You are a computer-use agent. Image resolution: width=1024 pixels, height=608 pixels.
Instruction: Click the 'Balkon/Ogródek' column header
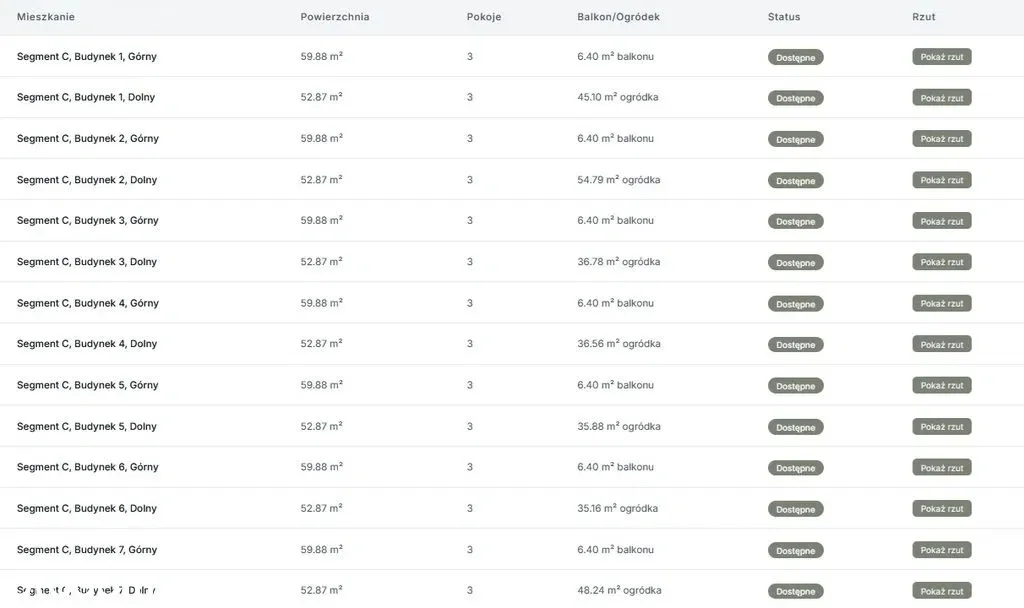[618, 17]
